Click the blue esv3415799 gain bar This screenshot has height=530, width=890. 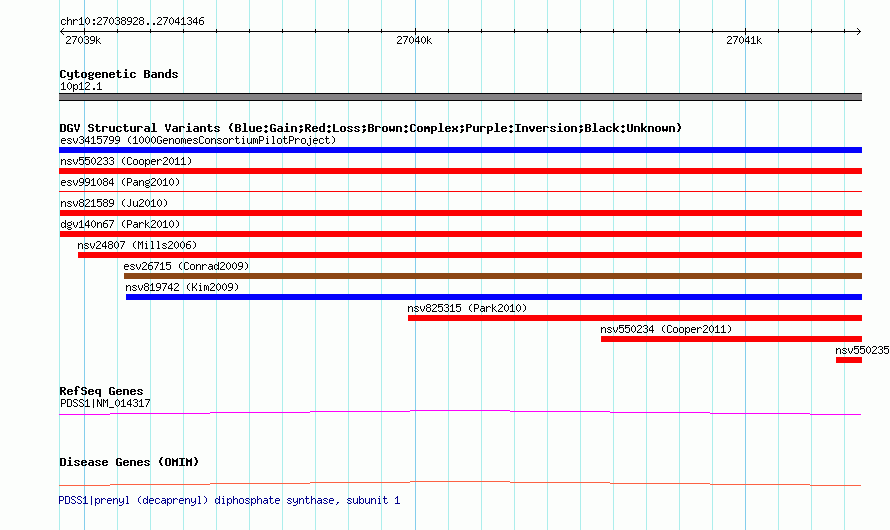(460, 150)
